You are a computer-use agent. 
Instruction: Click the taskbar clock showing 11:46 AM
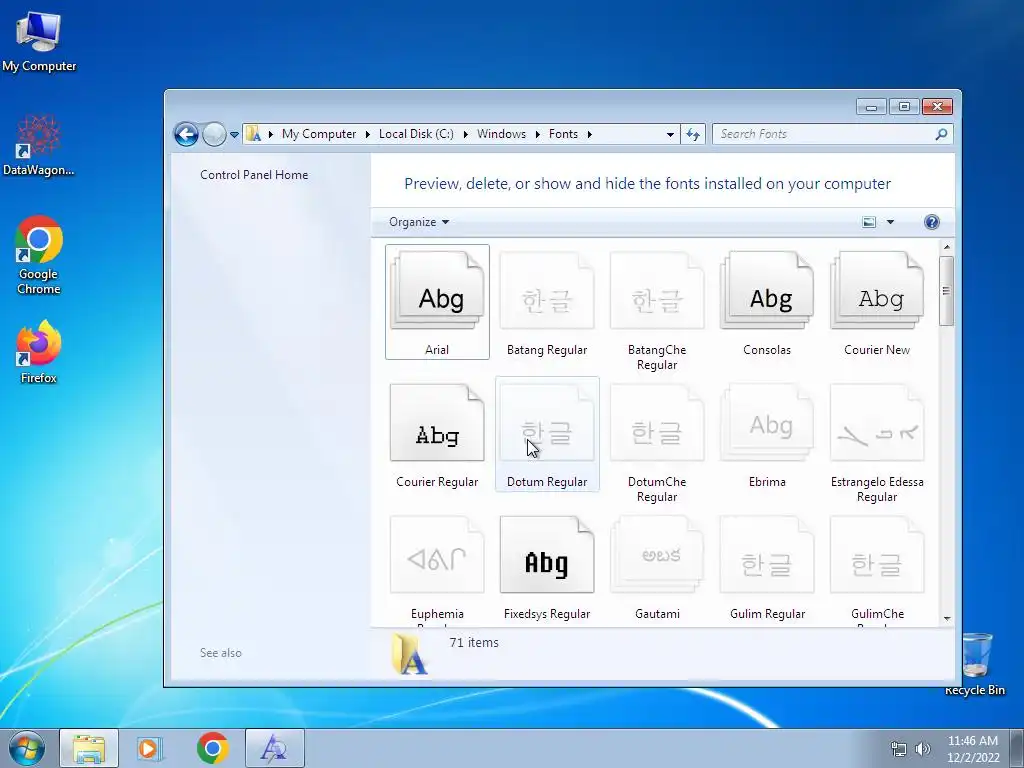(973, 749)
